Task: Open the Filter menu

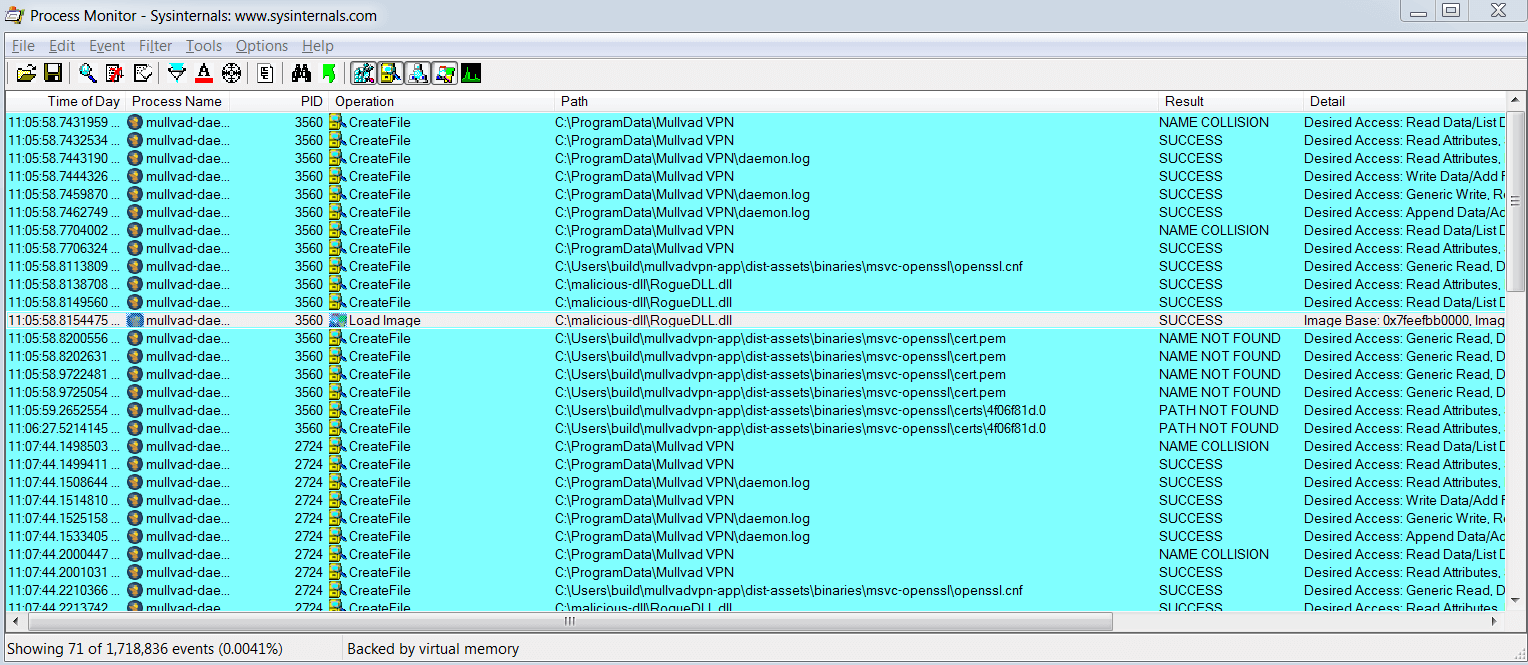Action: coord(156,46)
